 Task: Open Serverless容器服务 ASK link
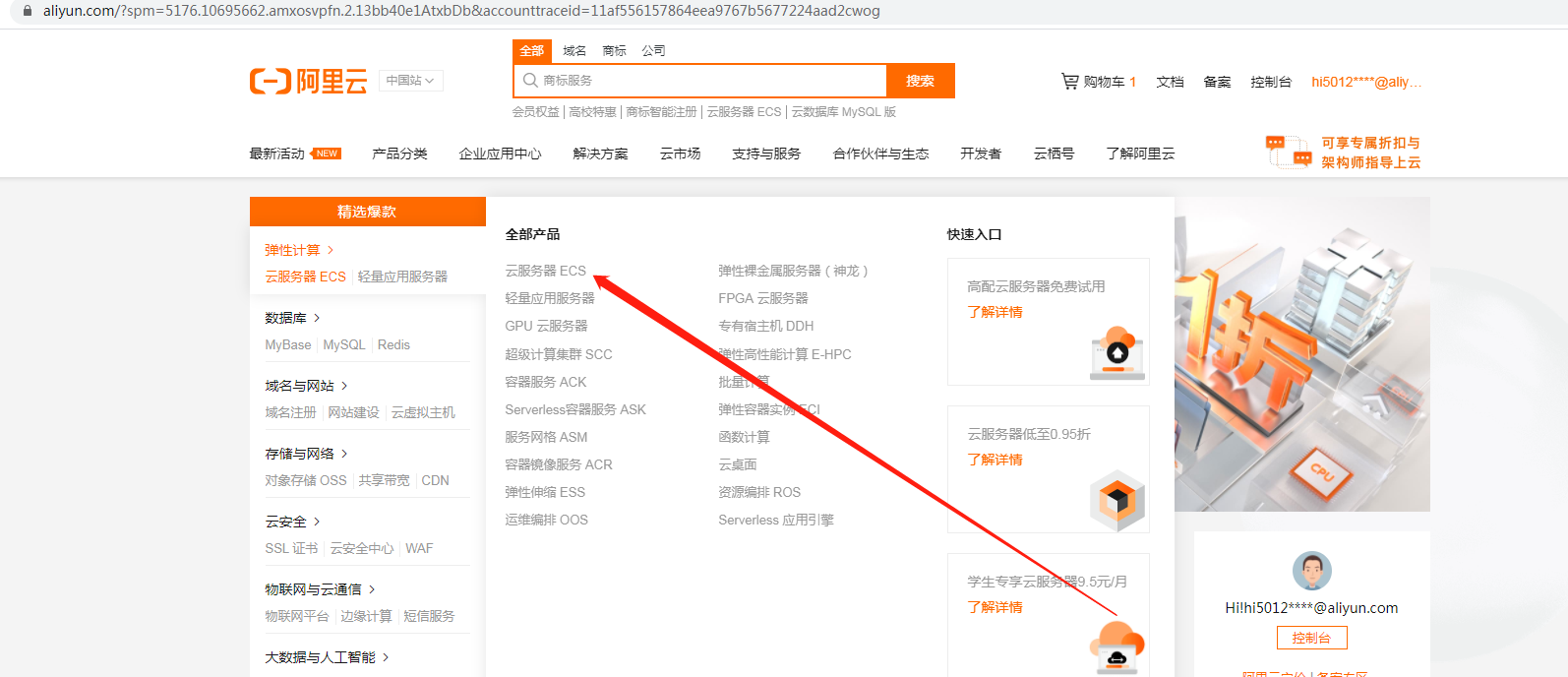point(575,409)
